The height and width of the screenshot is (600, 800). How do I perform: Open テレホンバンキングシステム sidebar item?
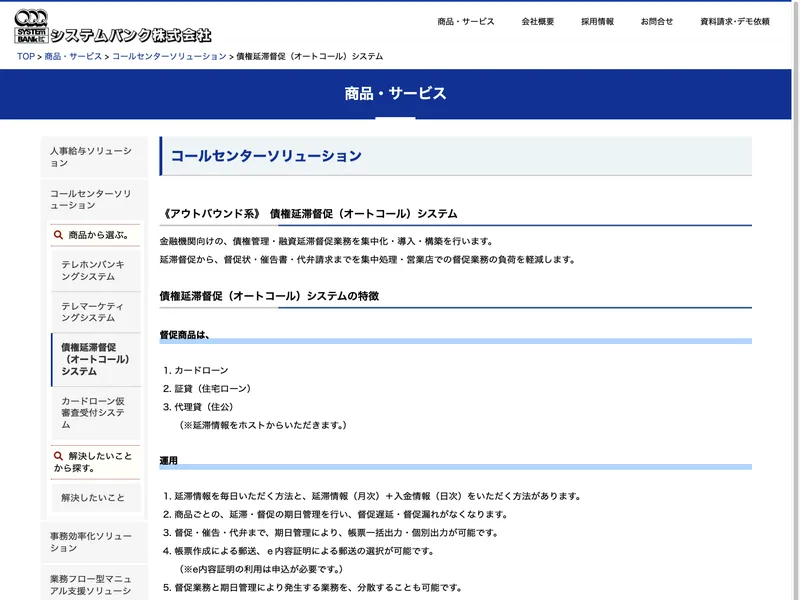95,270
